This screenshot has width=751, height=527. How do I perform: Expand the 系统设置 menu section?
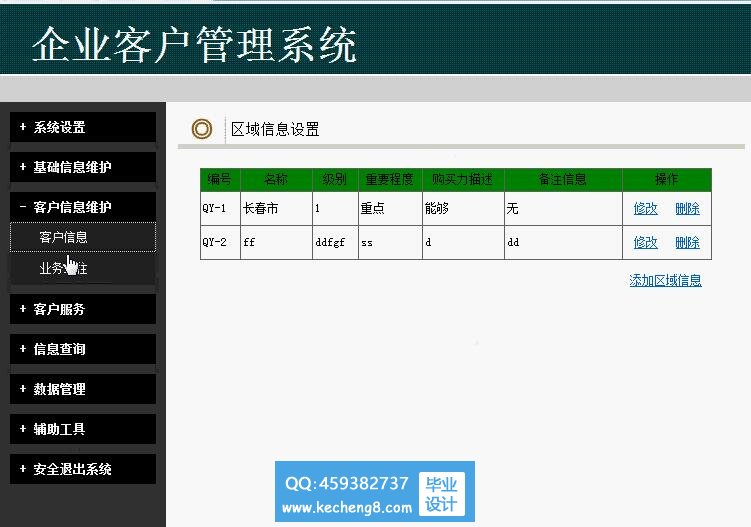click(x=83, y=127)
